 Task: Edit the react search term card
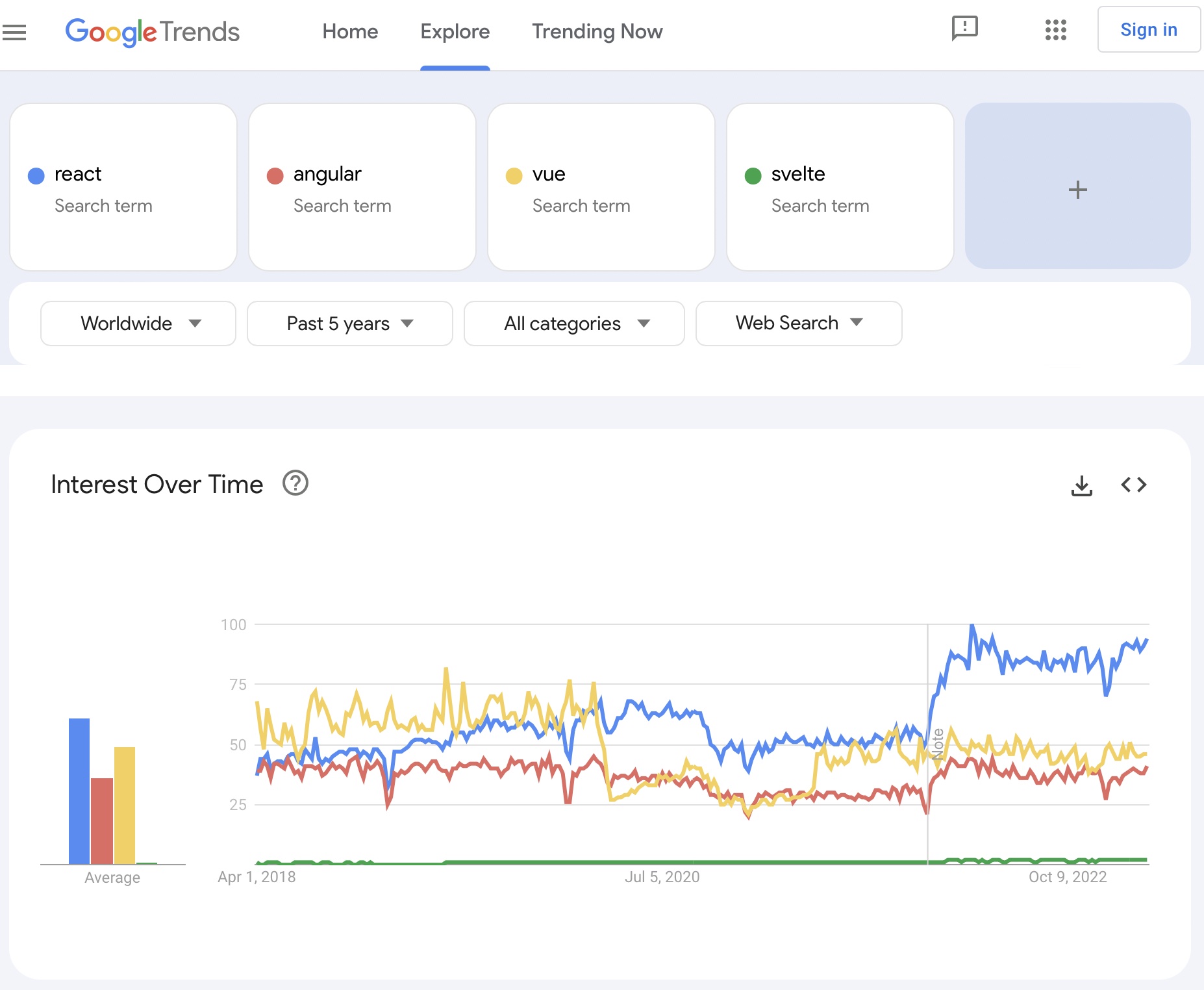(x=123, y=187)
